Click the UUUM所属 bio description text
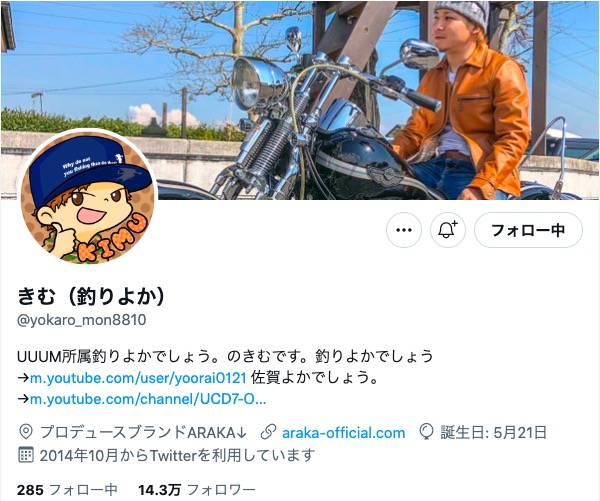 click(225, 356)
